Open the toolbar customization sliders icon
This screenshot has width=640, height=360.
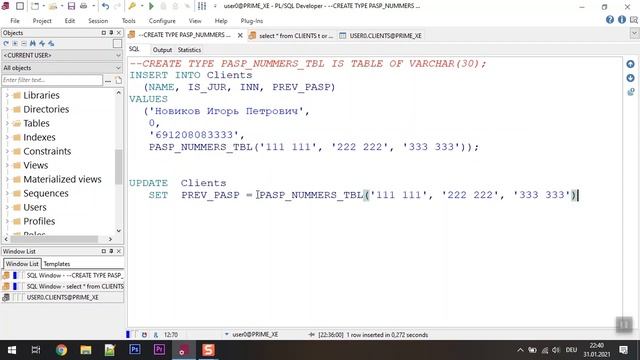pos(202,6)
